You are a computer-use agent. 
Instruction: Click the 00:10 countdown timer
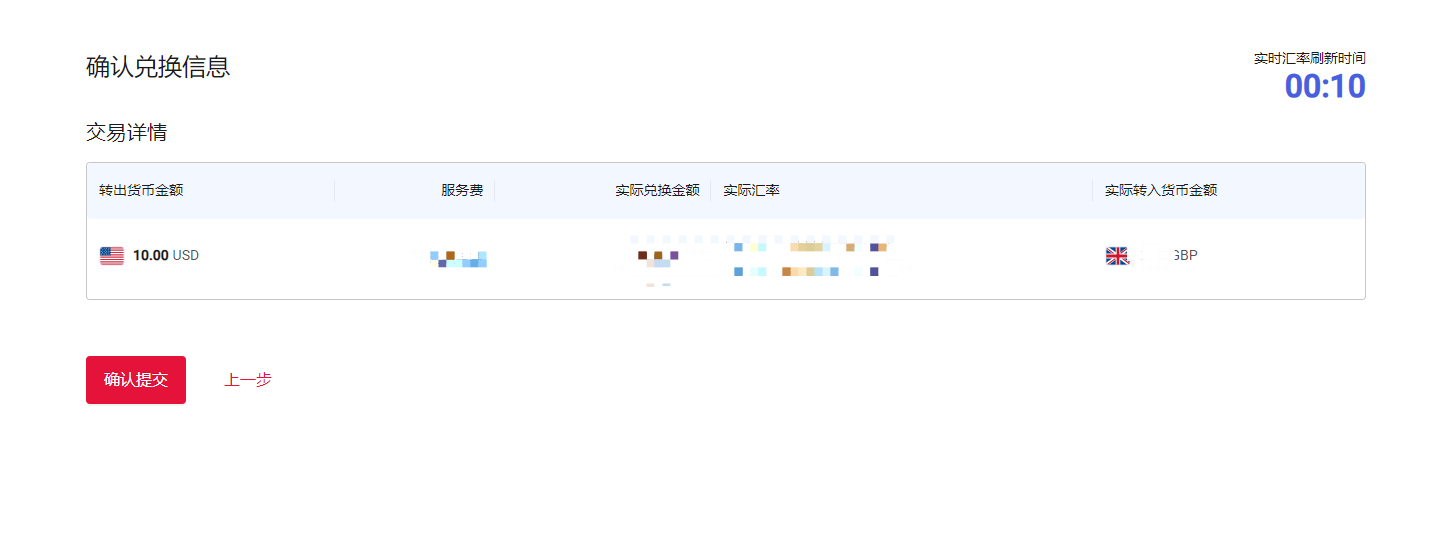pos(1324,87)
